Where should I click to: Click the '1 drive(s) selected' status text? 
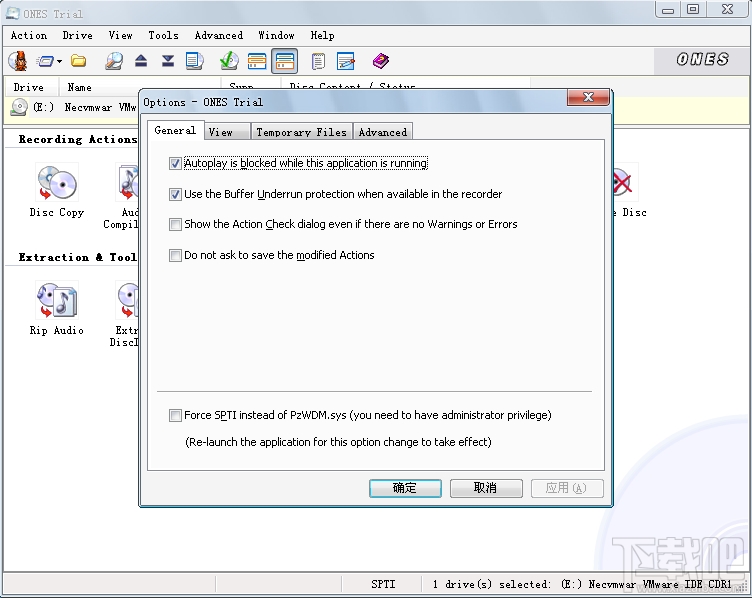491,584
